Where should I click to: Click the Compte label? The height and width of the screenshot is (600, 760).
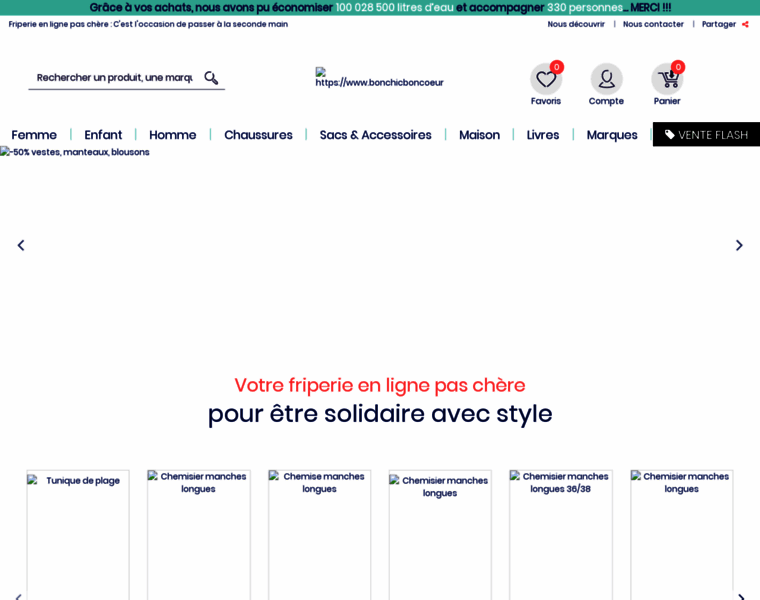click(606, 101)
